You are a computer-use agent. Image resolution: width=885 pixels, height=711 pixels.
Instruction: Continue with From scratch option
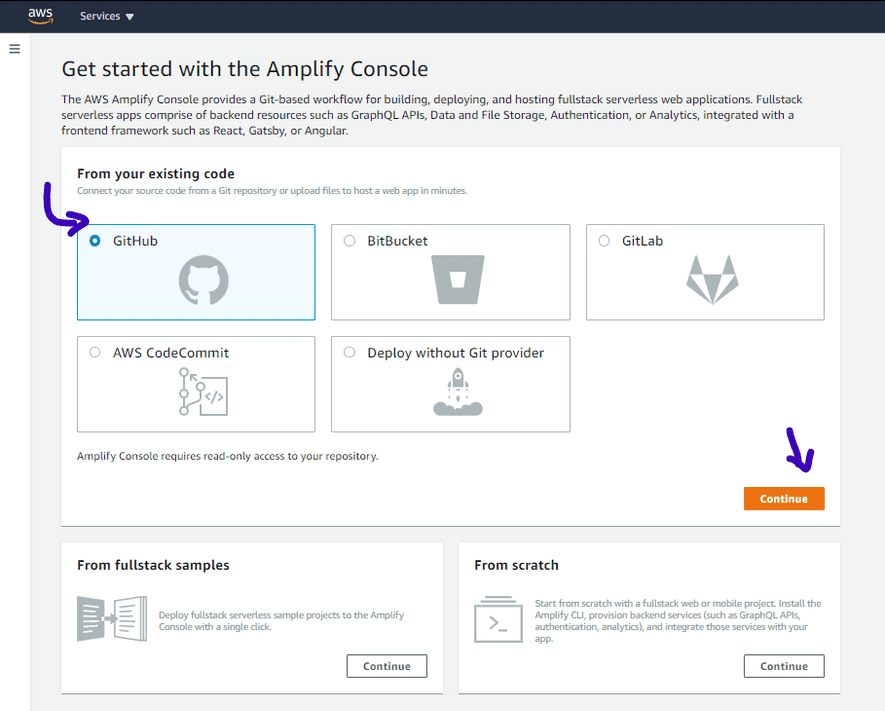click(x=784, y=666)
